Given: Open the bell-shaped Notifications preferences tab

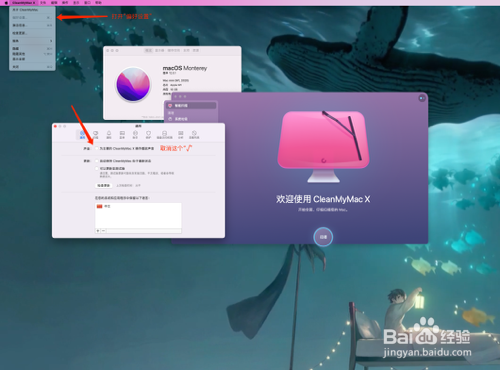Looking at the screenshot, I should pos(109,134).
